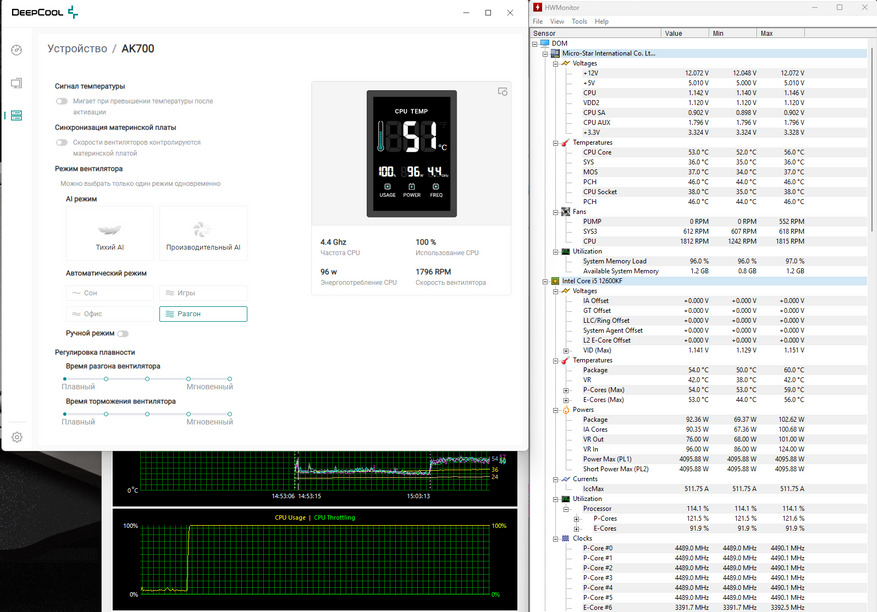Choose the Сон automatic fan mode
The height and width of the screenshot is (612, 877).
tap(110, 293)
